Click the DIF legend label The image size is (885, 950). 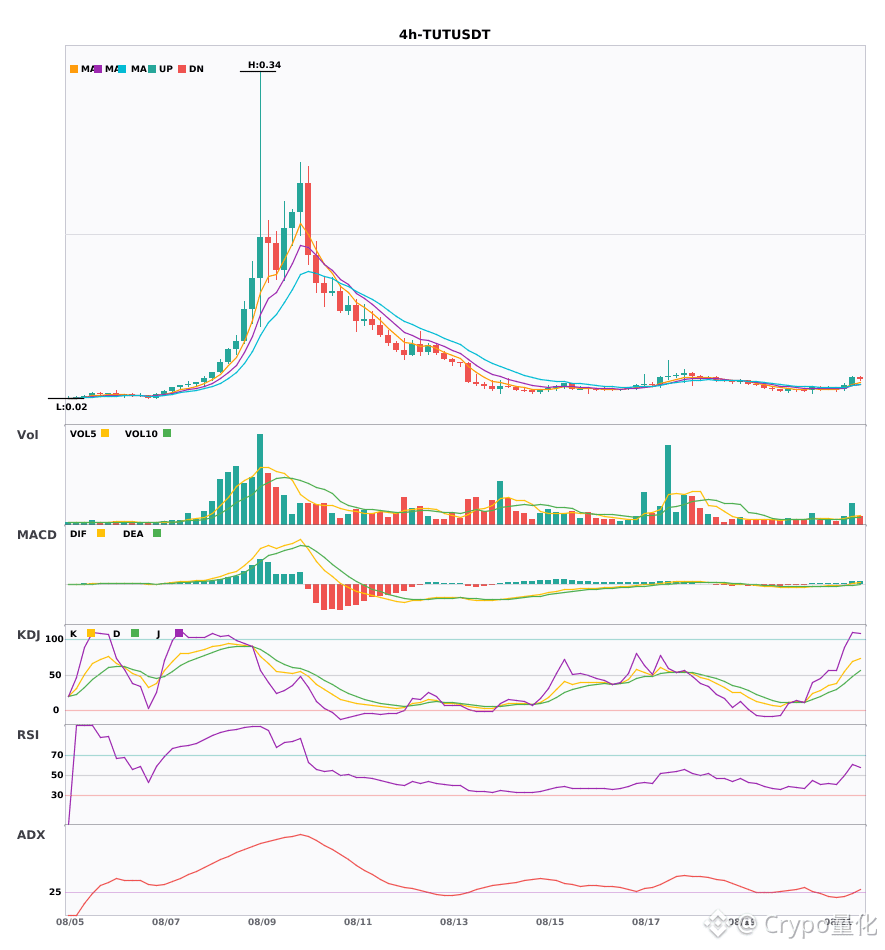click(78, 534)
